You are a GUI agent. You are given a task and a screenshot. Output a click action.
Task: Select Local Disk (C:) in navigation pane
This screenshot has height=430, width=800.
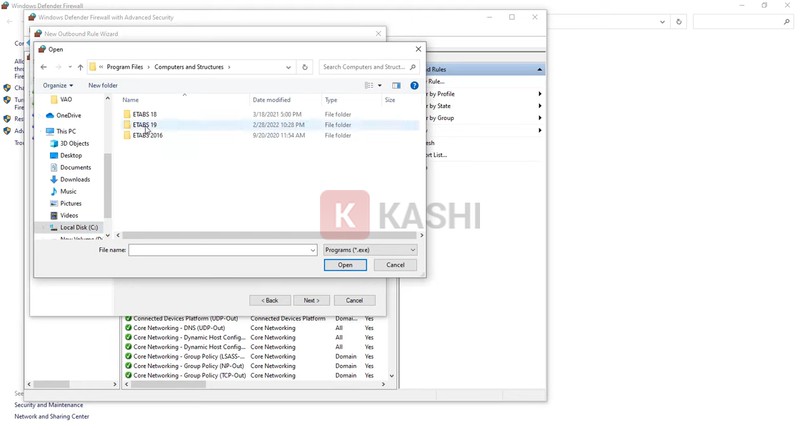point(79,227)
